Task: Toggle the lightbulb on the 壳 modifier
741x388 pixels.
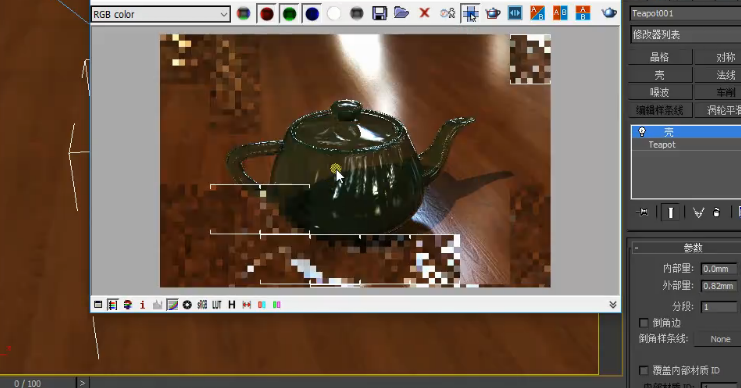Action: coord(642,132)
